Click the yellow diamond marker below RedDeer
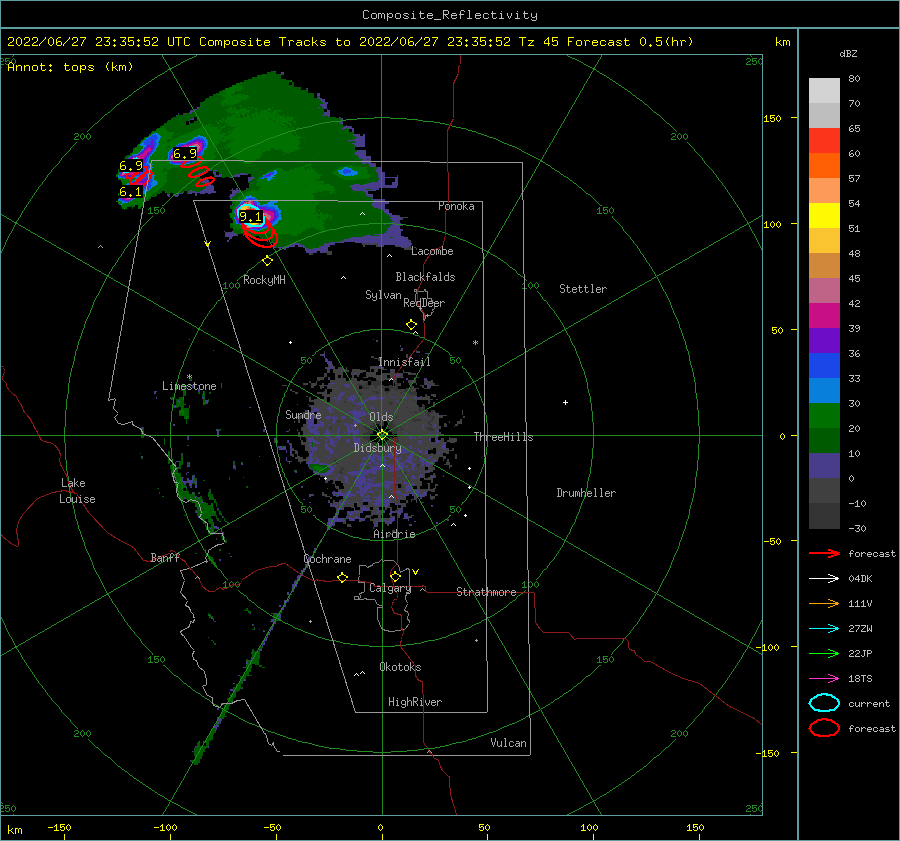The image size is (900, 841). [x=411, y=325]
